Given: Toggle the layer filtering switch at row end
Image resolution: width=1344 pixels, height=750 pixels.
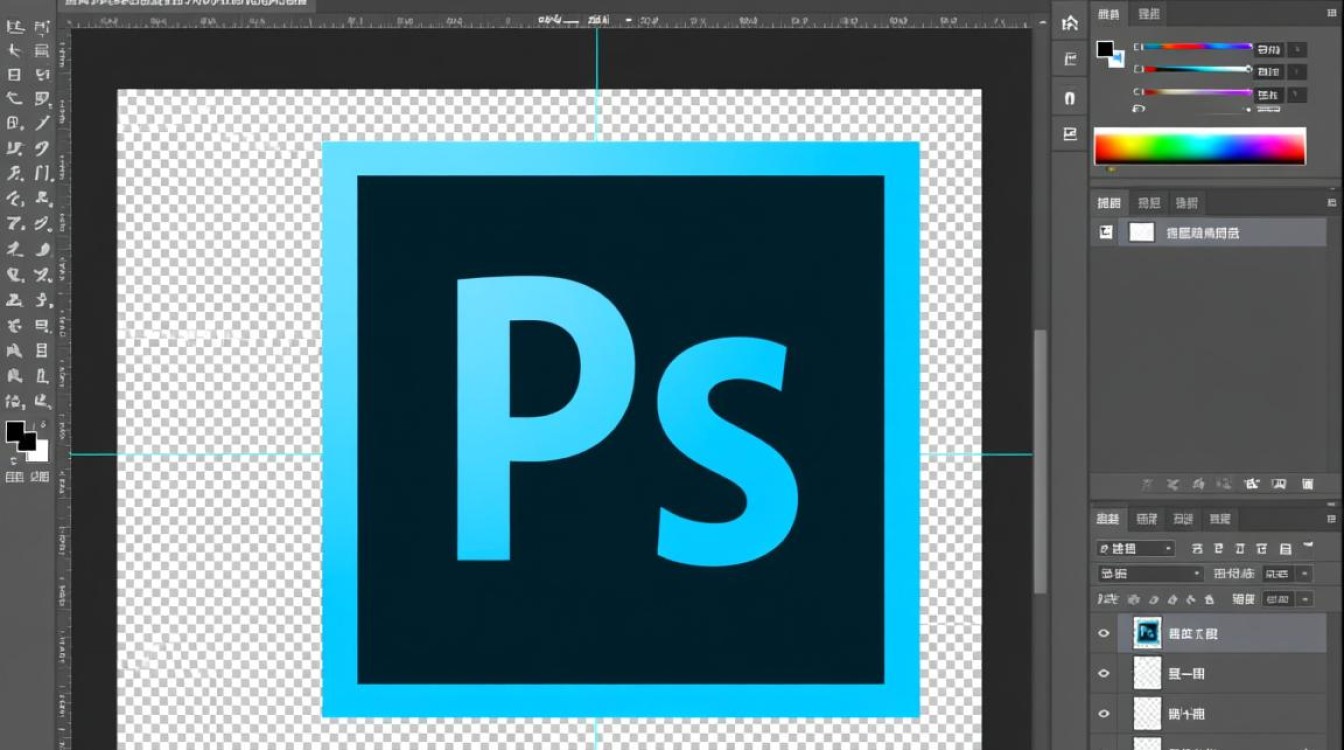Looking at the screenshot, I should click(x=1308, y=547).
